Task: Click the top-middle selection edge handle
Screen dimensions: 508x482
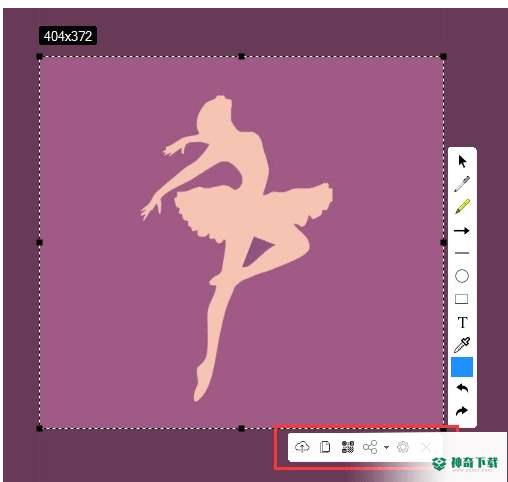Action: pos(241,56)
